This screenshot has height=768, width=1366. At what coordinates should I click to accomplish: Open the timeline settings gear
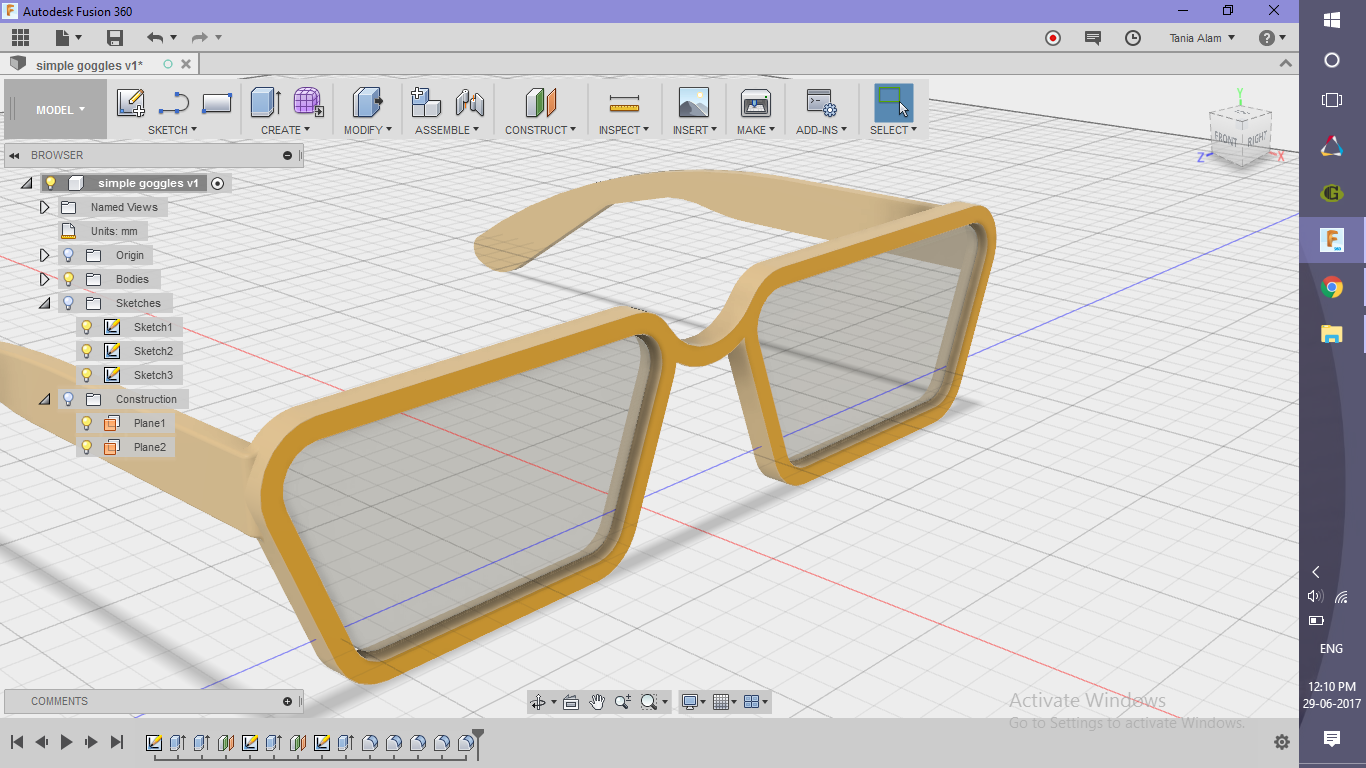[x=1282, y=742]
